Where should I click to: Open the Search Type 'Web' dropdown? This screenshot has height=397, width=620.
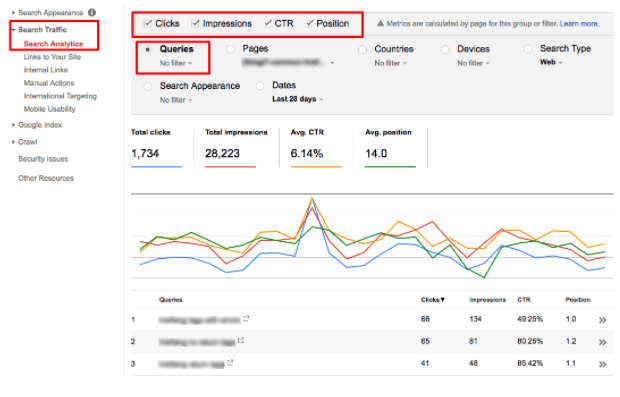[551, 62]
